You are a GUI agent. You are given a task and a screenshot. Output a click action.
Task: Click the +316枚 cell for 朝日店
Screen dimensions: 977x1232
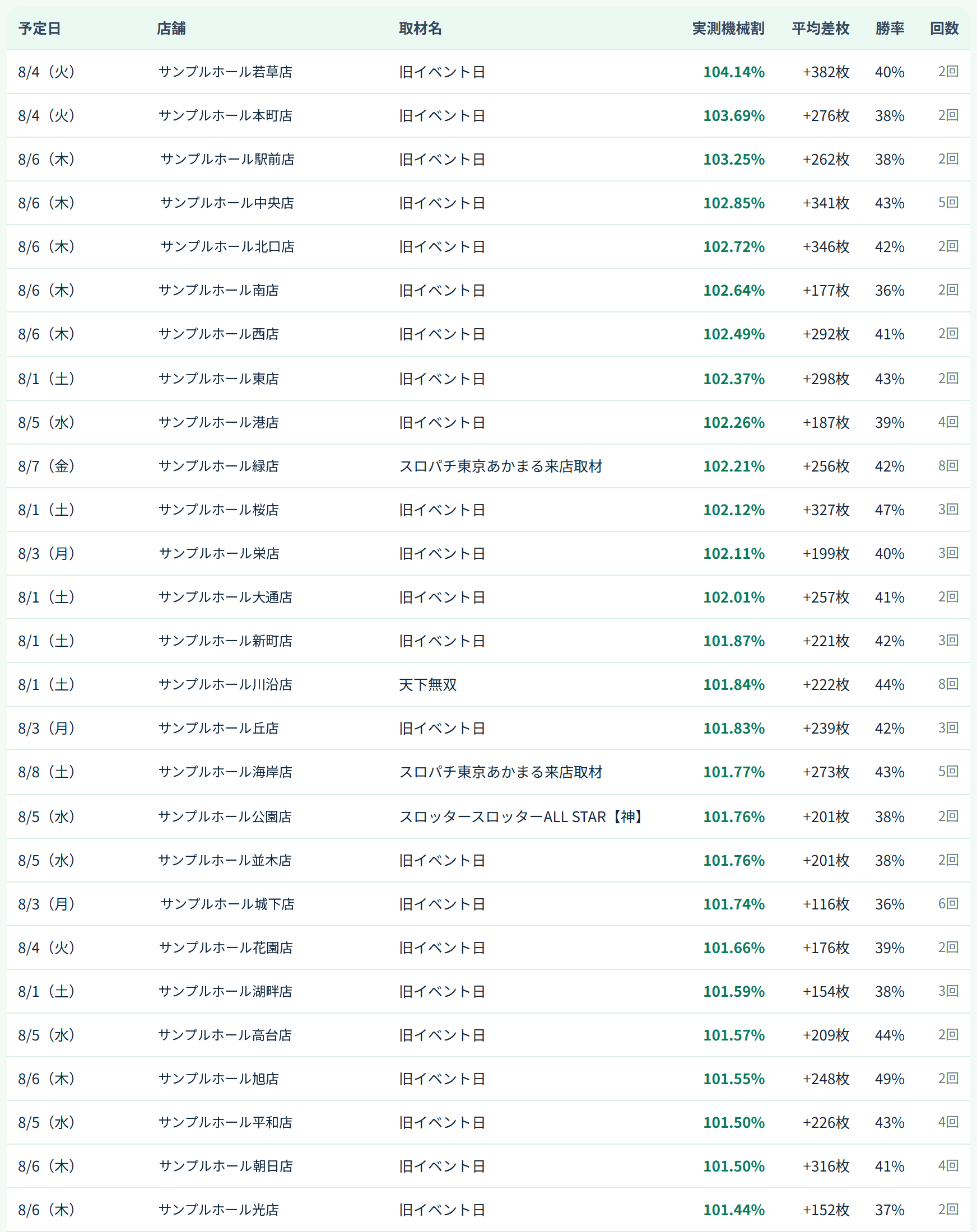[826, 1167]
